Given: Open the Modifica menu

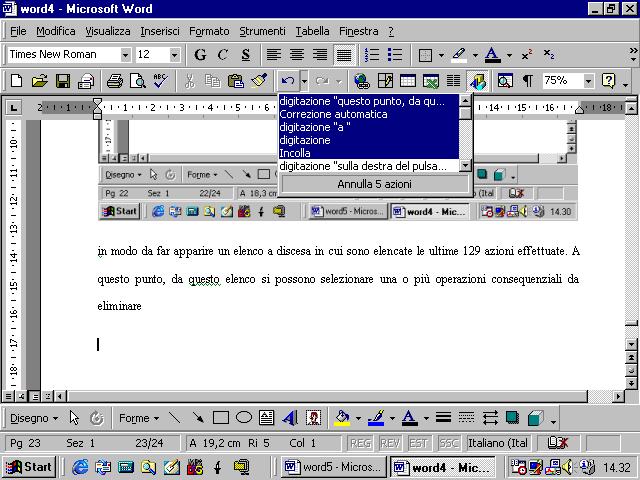Looking at the screenshot, I should [56, 31].
